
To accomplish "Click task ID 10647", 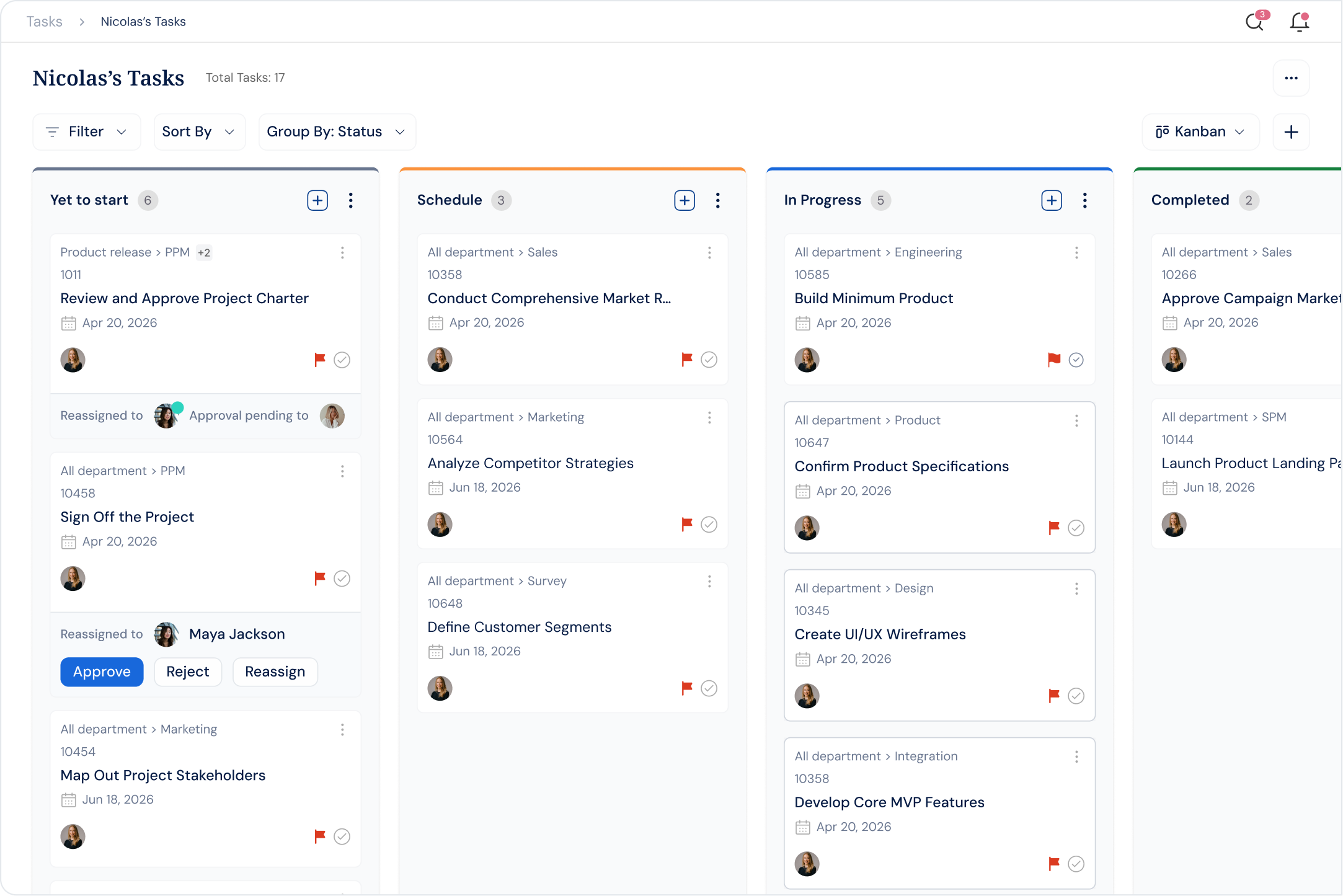I will point(812,443).
